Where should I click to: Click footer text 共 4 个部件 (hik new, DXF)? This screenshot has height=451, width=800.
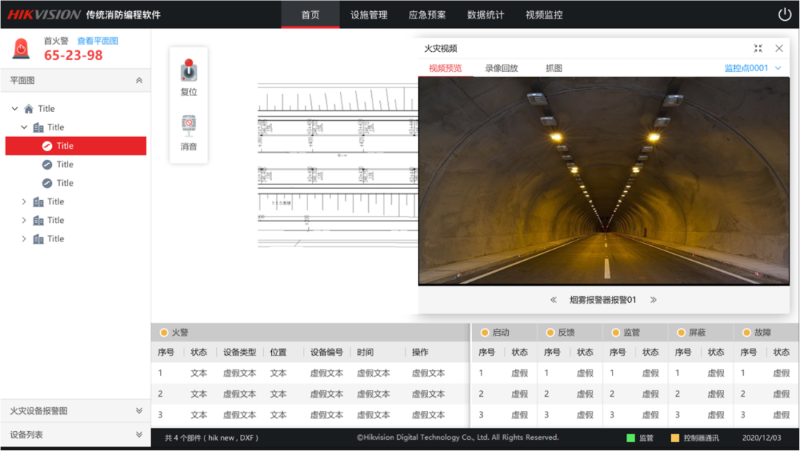click(x=211, y=438)
